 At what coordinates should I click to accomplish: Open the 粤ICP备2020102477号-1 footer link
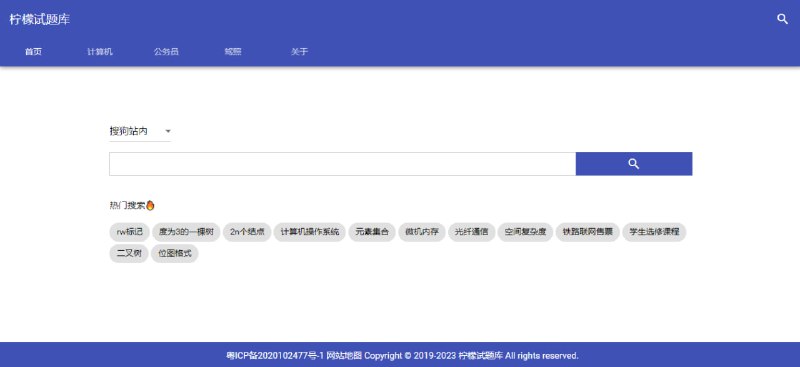pos(275,356)
